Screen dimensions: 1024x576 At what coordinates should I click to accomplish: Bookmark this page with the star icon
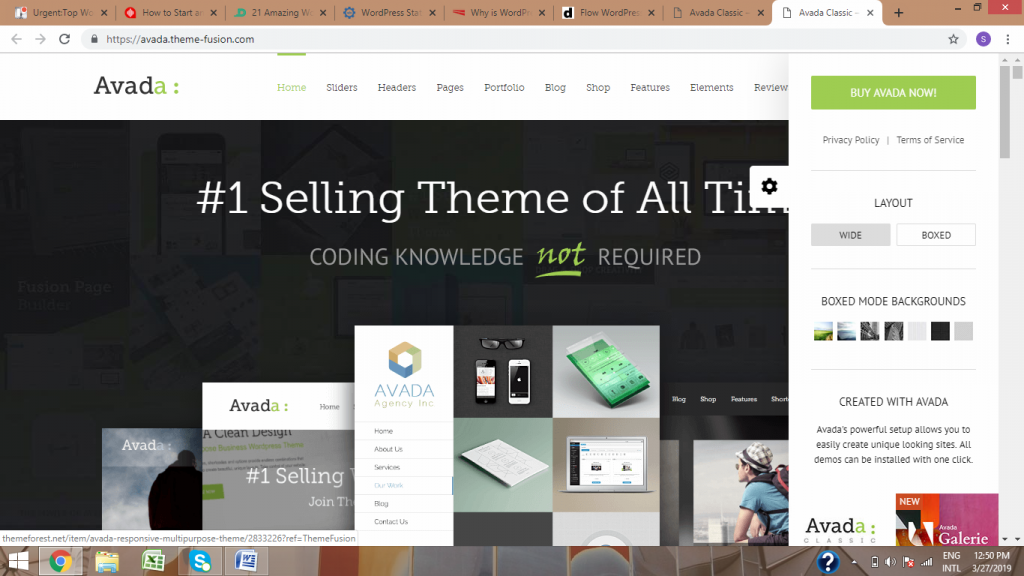[x=953, y=39]
